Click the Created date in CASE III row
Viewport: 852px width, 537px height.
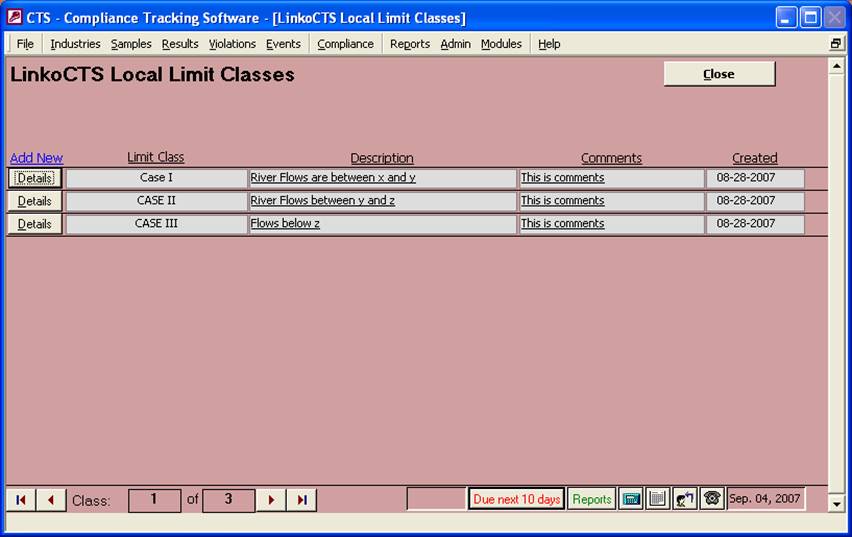click(755, 223)
